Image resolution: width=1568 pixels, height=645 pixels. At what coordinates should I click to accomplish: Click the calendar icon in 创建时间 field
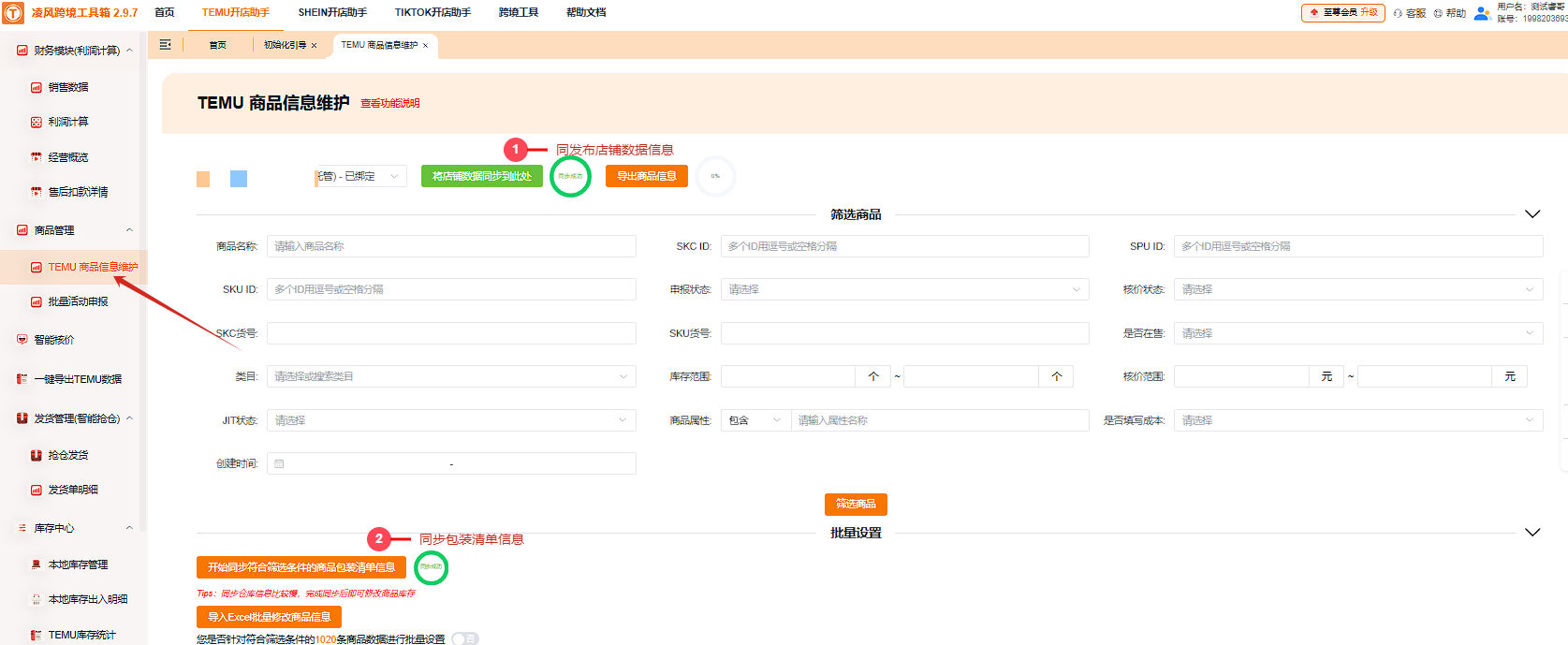click(x=279, y=463)
